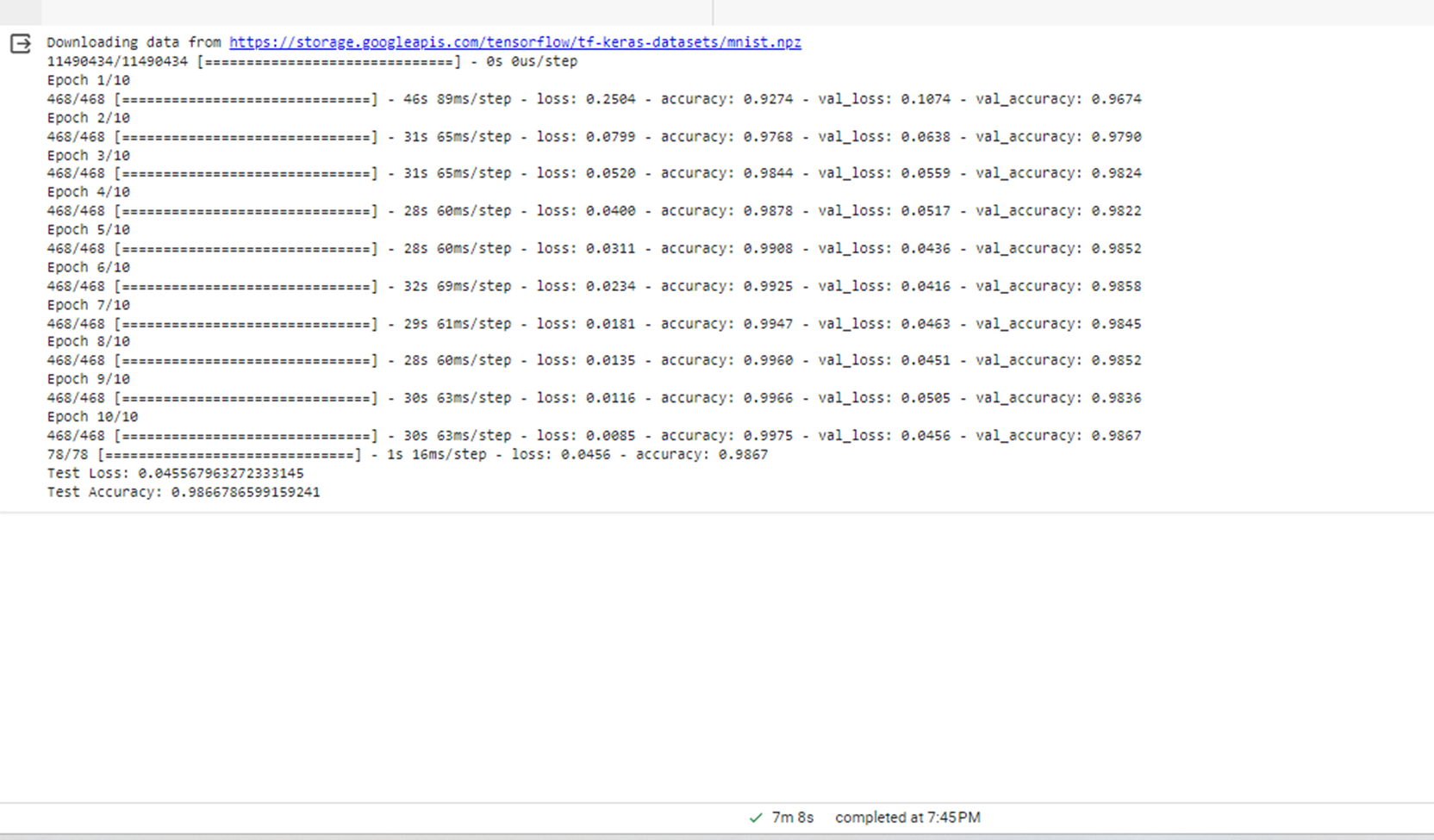Click val_accuracy value 0.9858
1434x840 pixels.
(1116, 286)
